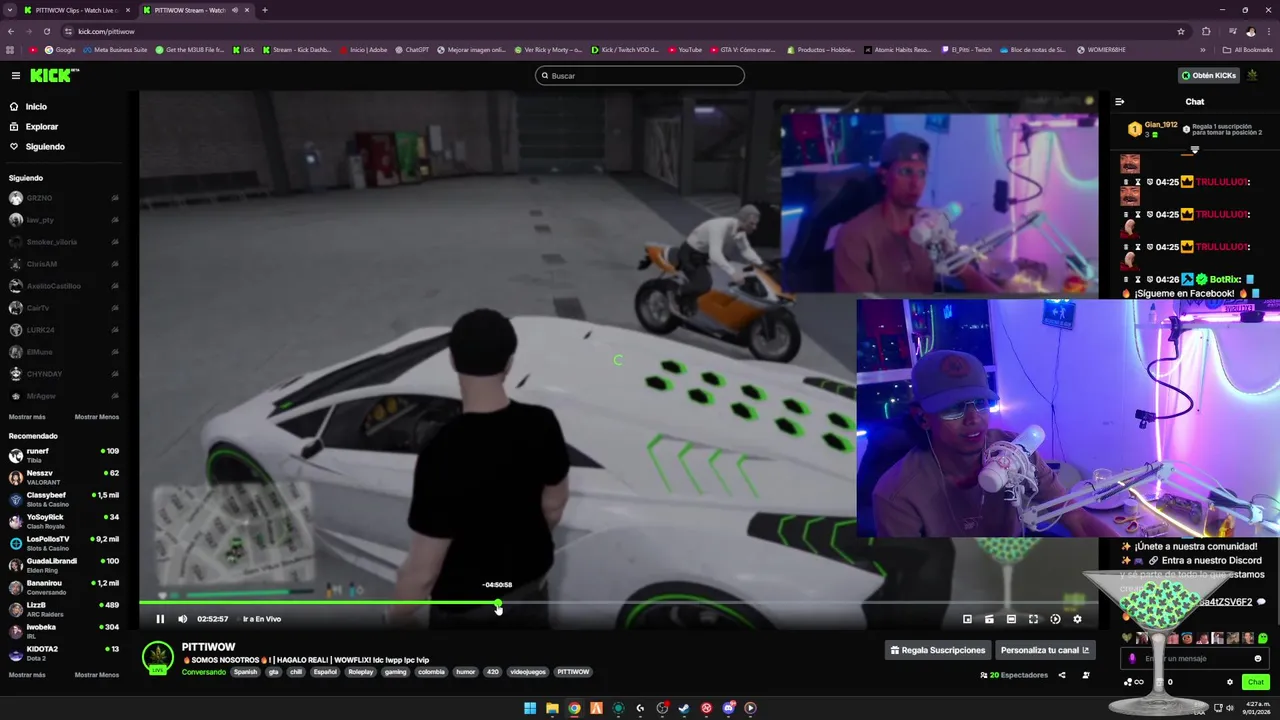Enter fullscreen mode in the player
The width and height of the screenshot is (1280, 720).
1033,619
